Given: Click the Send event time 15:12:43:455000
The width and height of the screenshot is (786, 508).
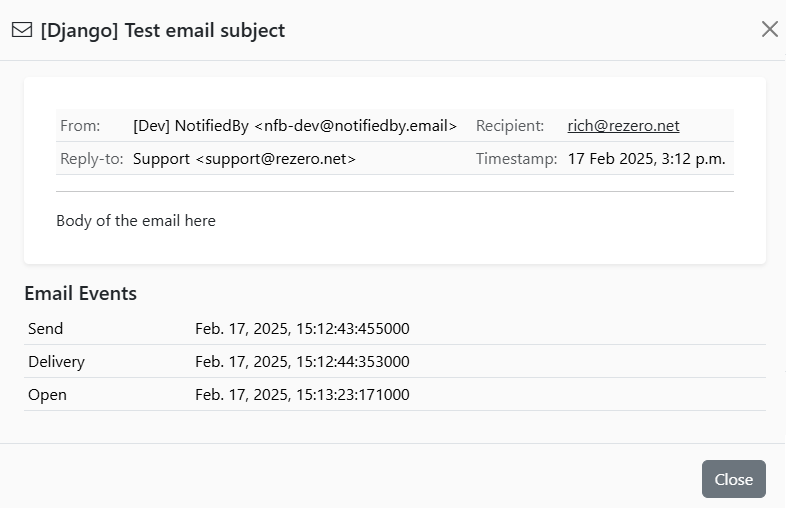Looking at the screenshot, I should click(302, 328).
